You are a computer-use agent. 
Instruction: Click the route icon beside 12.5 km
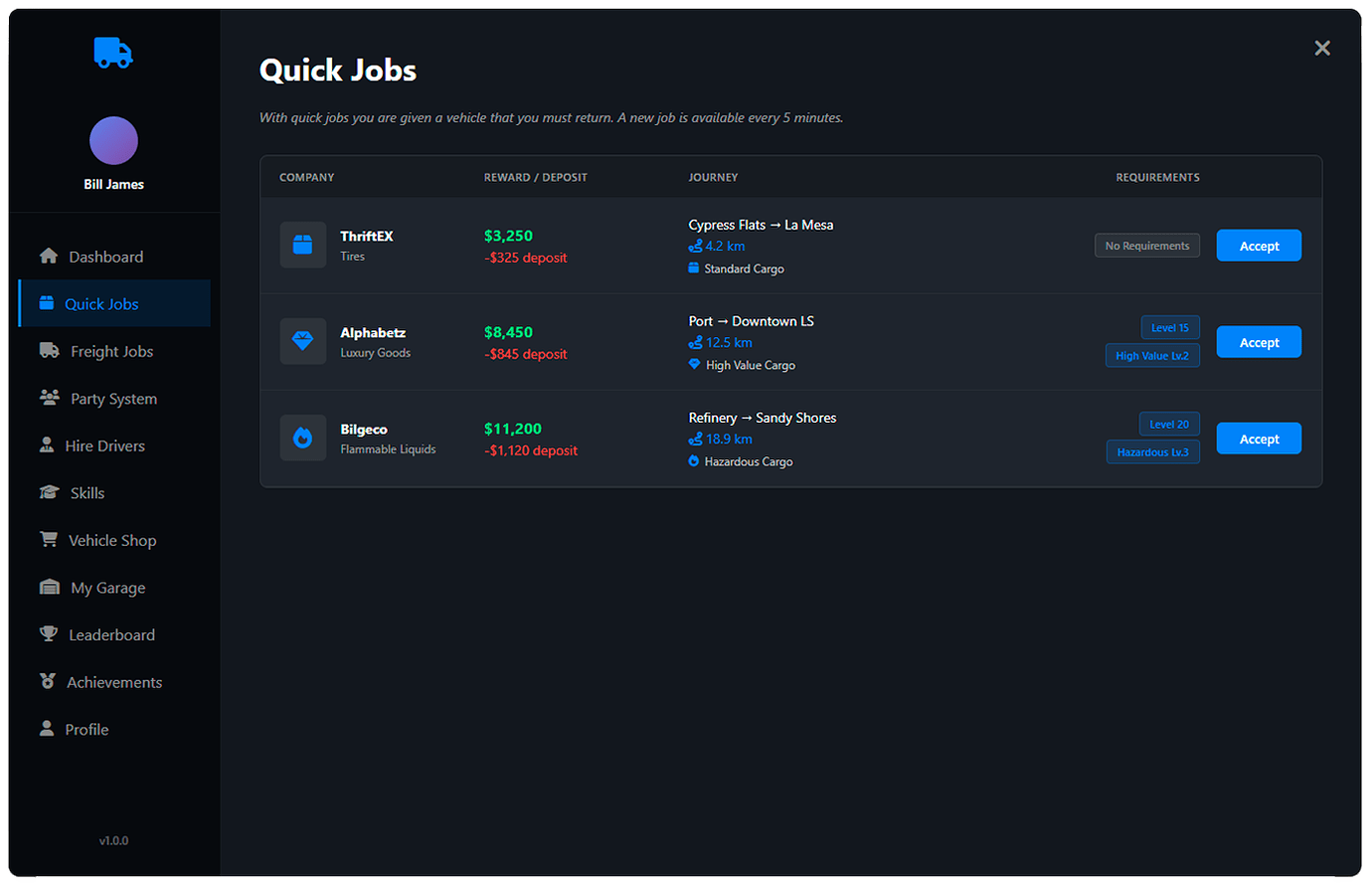696,343
